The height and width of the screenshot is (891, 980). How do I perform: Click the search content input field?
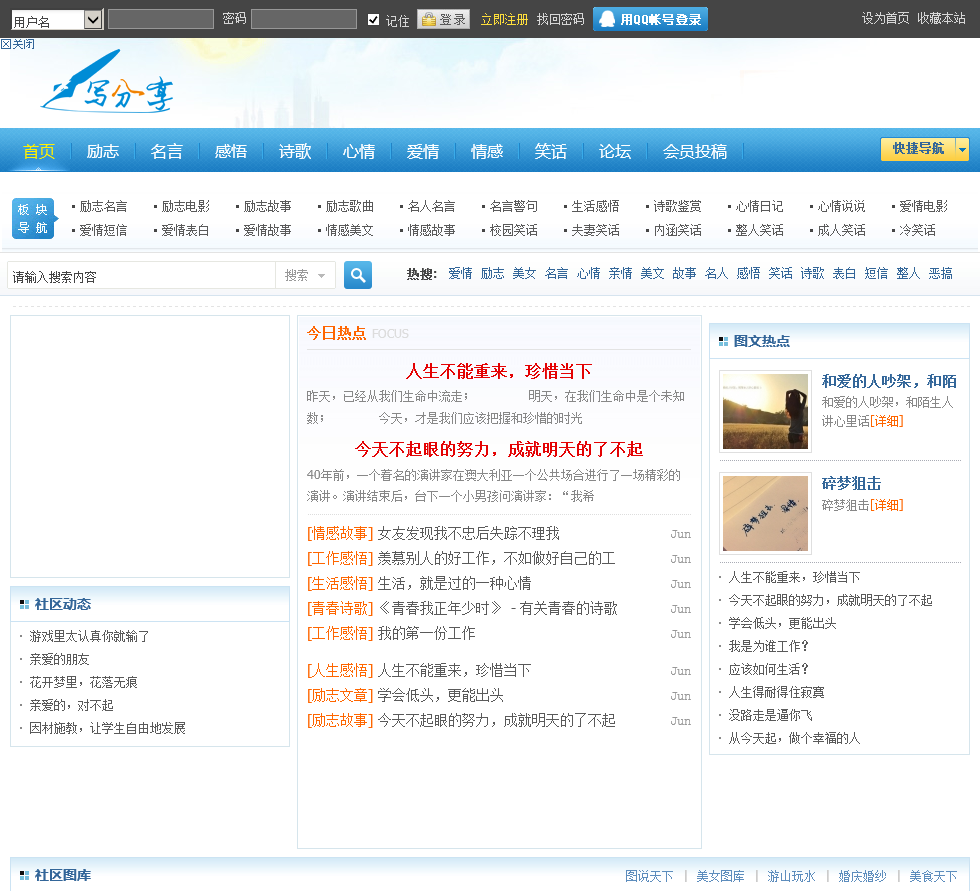point(141,276)
